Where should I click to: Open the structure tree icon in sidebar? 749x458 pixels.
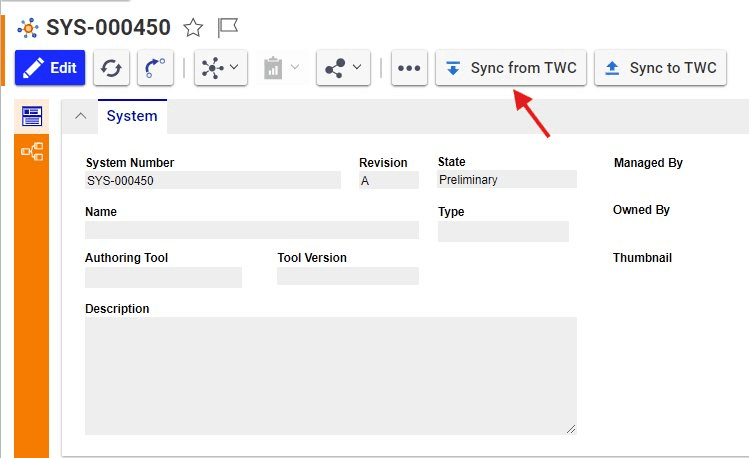pos(32,152)
